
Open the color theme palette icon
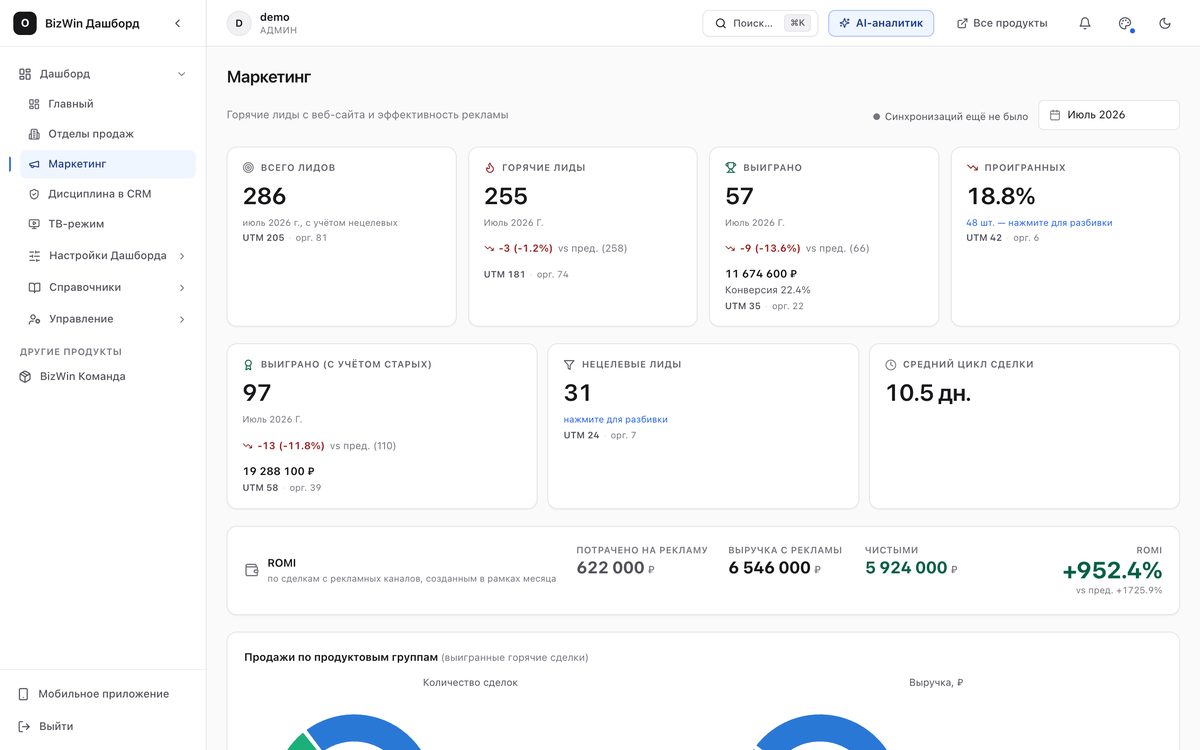coord(1125,23)
